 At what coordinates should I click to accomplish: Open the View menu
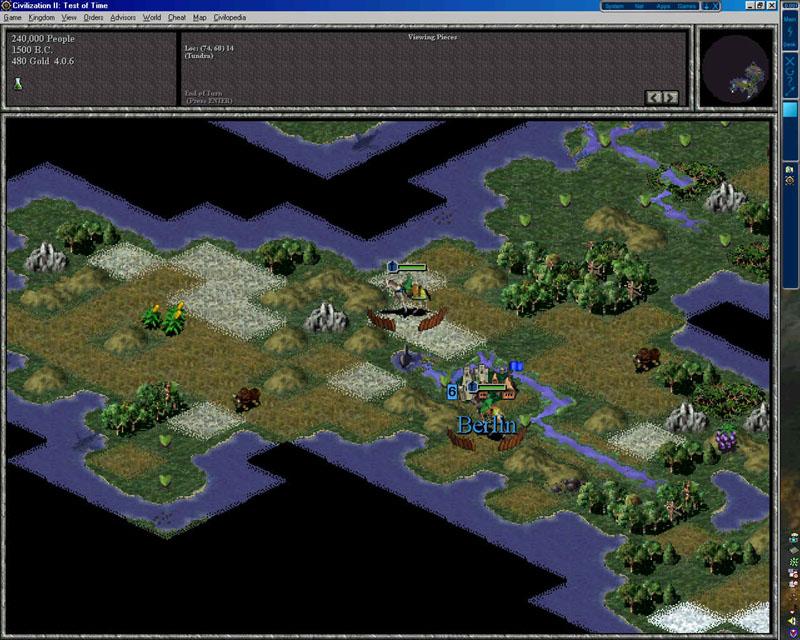coord(68,17)
